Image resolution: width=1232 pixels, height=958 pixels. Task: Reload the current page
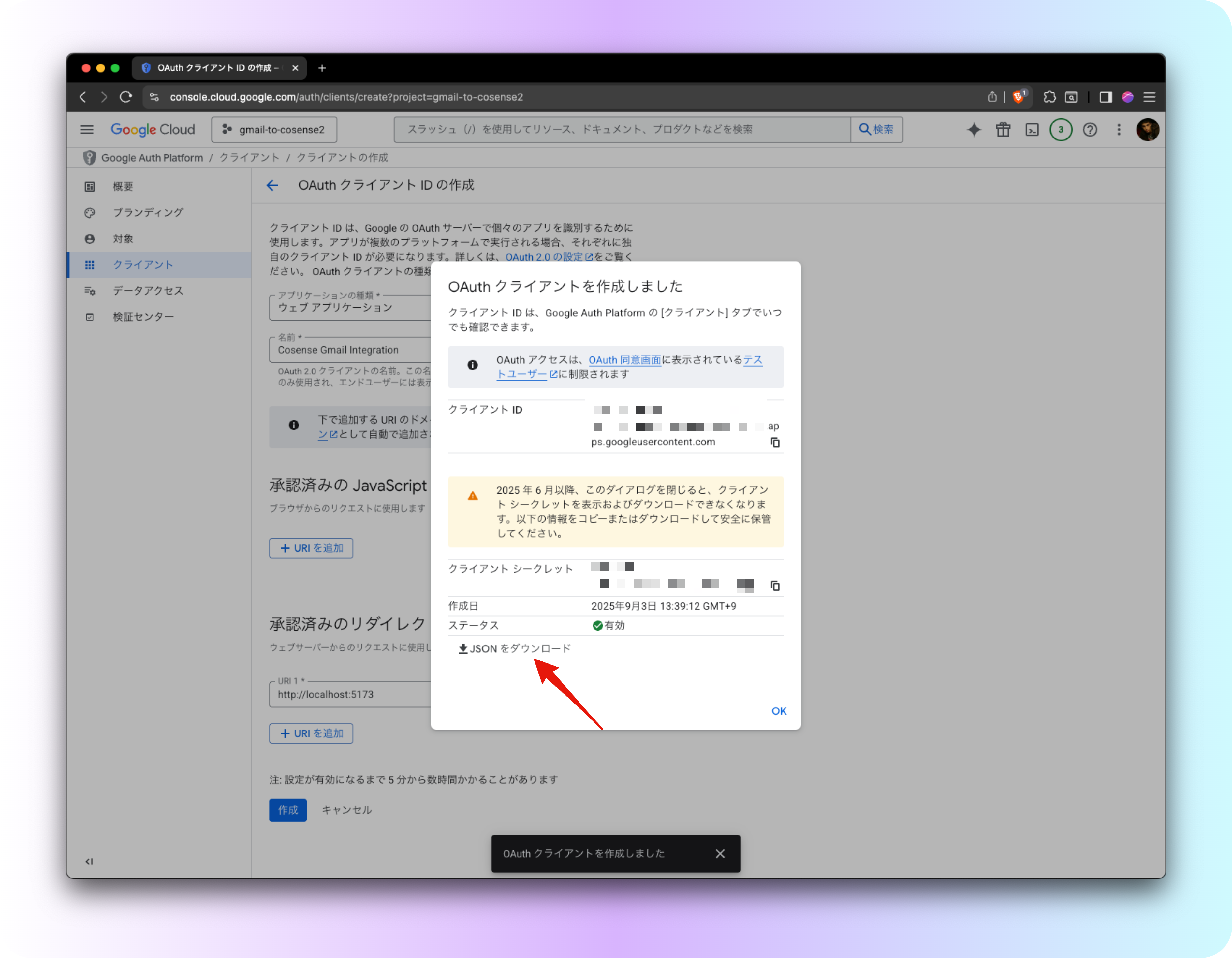click(126, 97)
